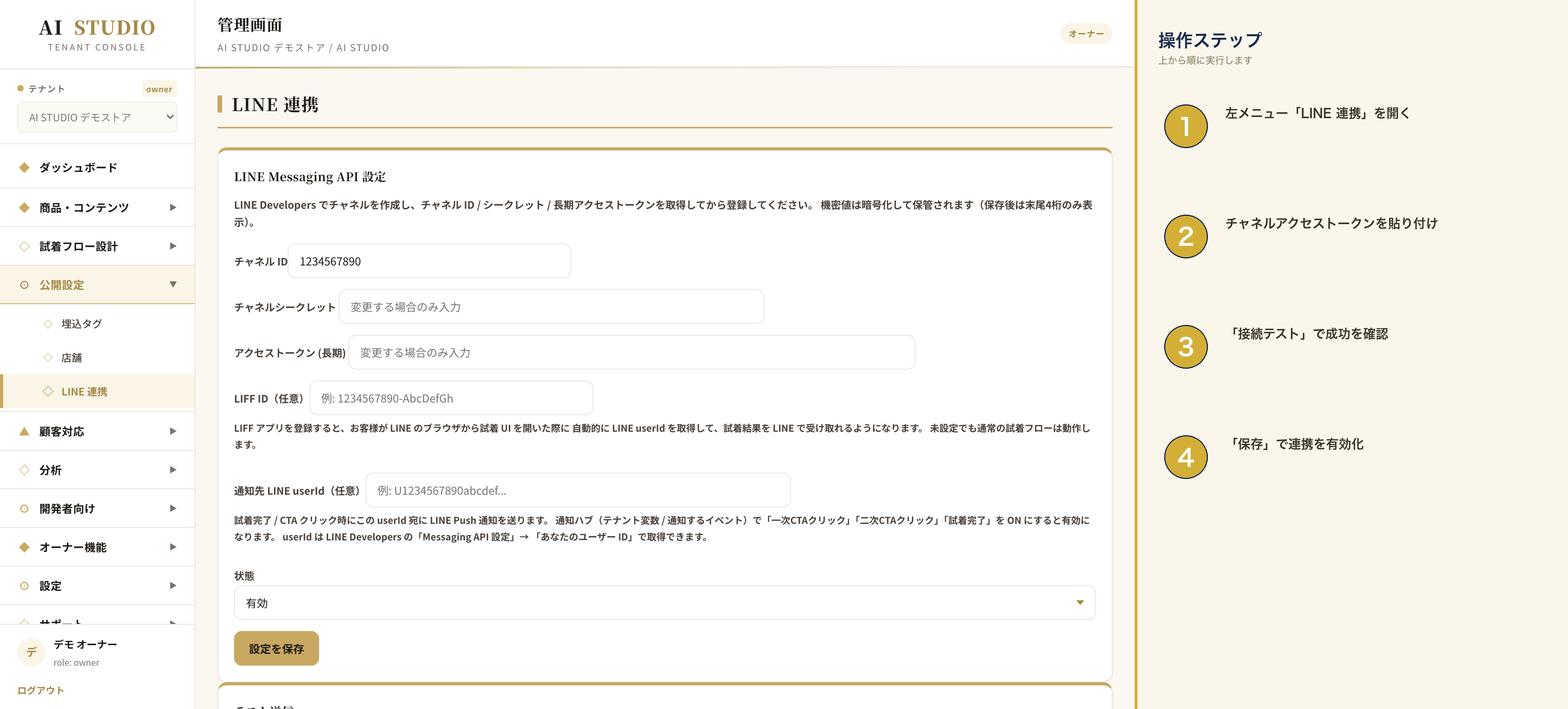Expand the 設定 menu arrow
The image size is (1568, 709).
[x=173, y=585]
